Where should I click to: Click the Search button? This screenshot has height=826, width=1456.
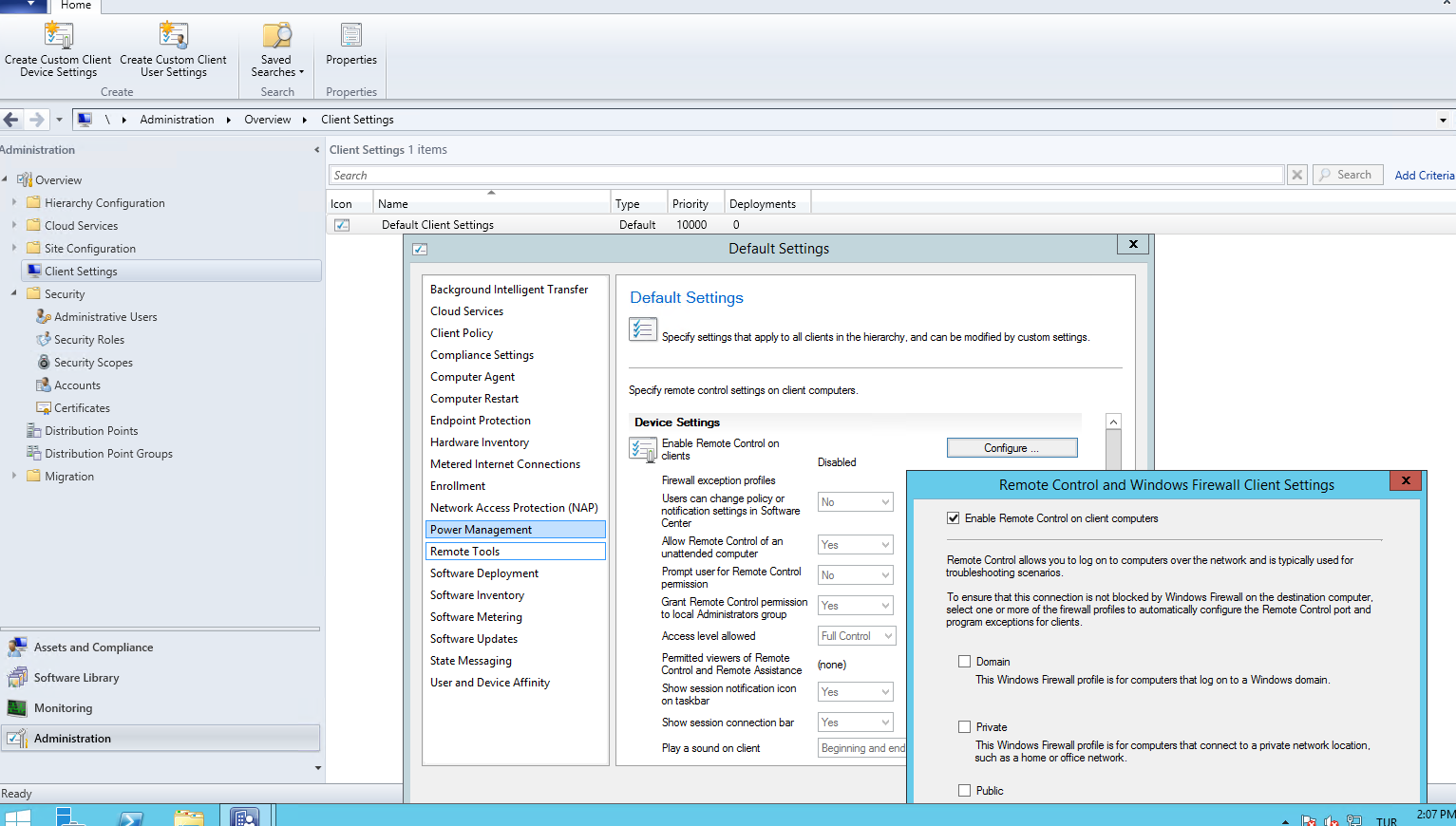1346,175
